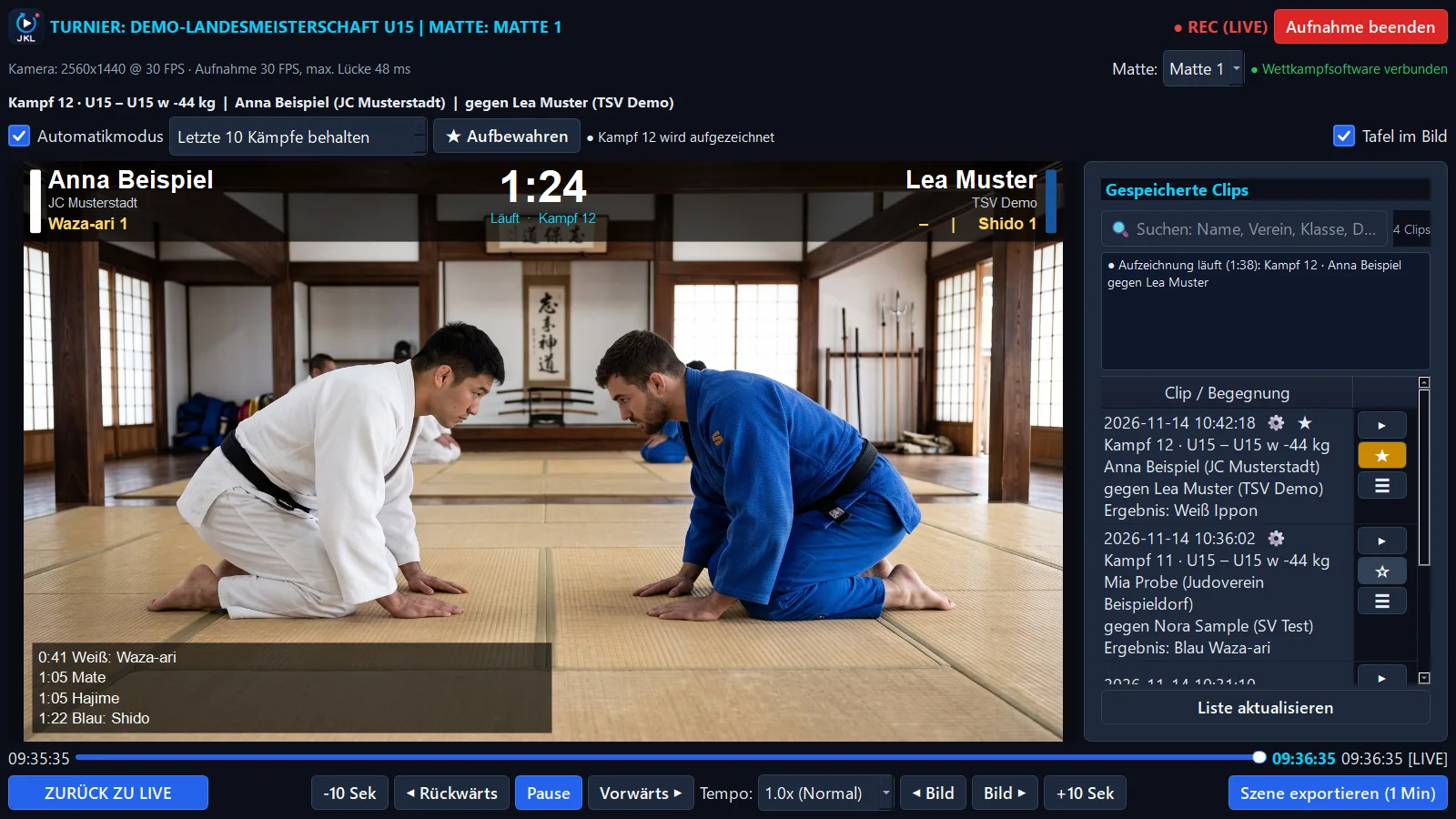
Task: Click the Aufbewahren star button
Action: [x=506, y=136]
